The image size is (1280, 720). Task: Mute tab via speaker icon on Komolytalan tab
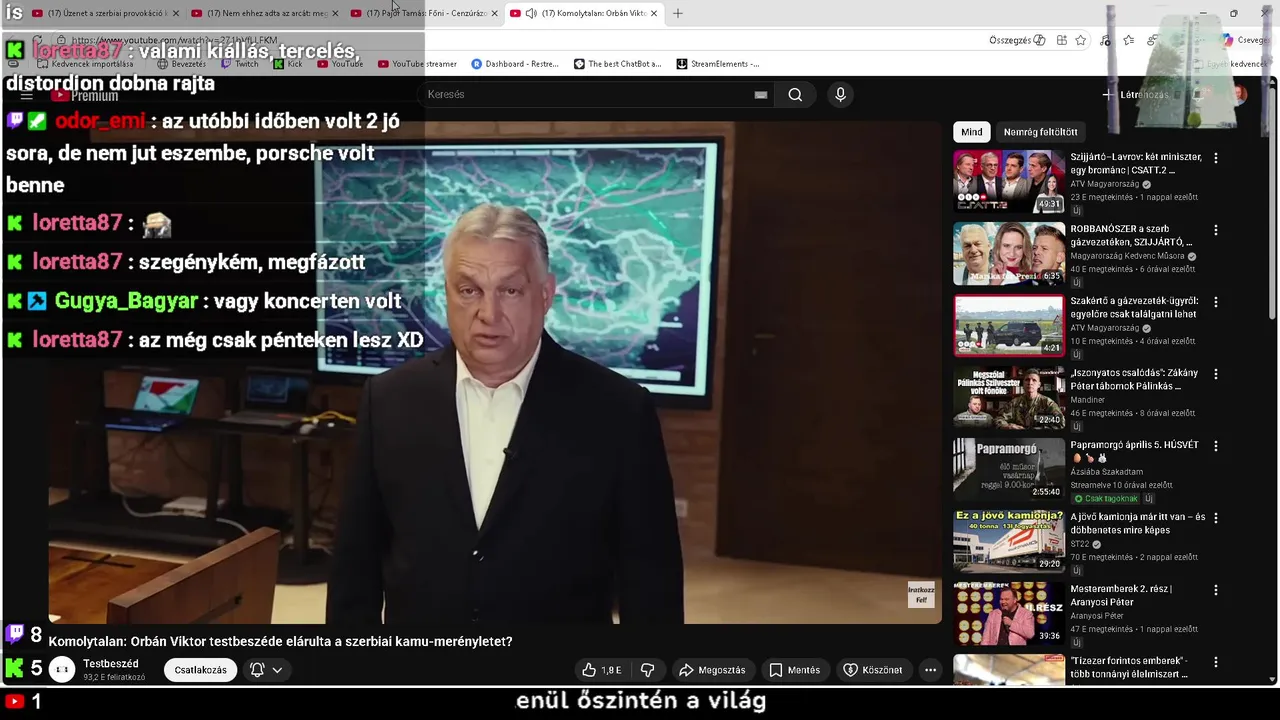tap(531, 13)
